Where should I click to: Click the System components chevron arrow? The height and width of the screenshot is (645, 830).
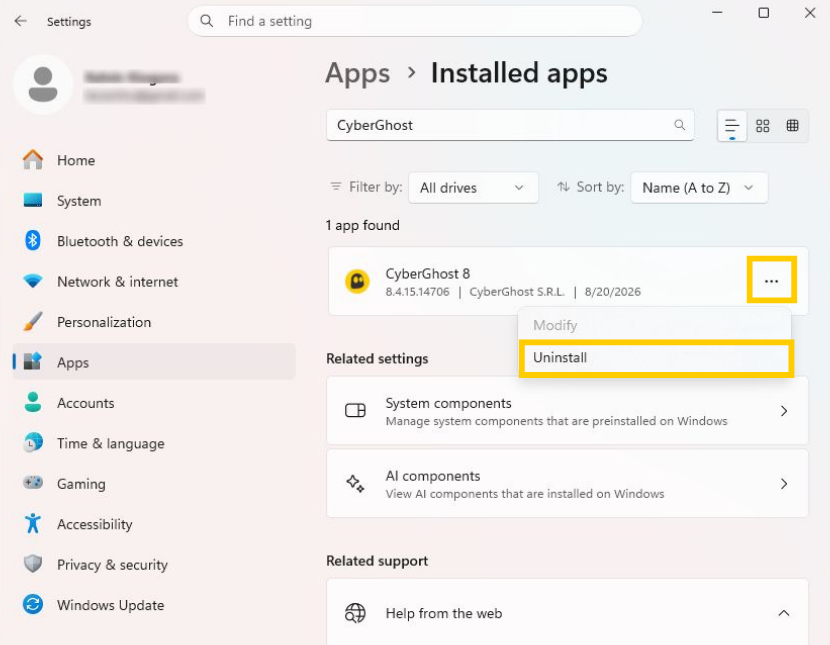coord(784,411)
